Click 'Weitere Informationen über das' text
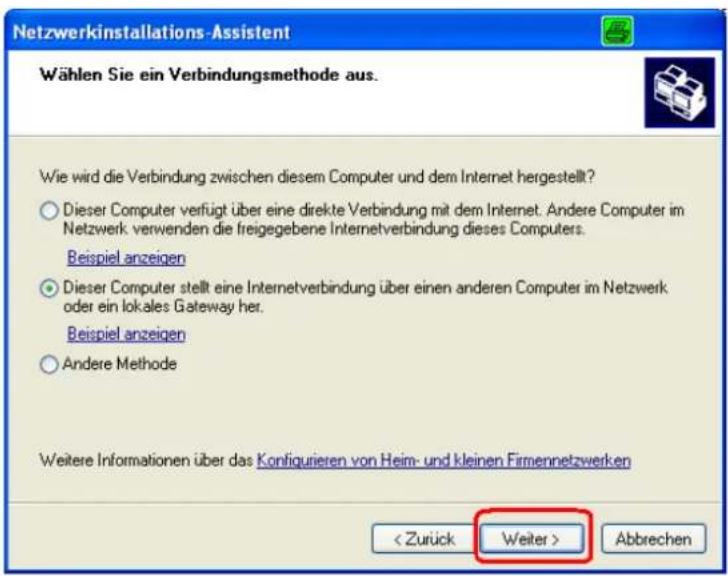 pos(146,460)
